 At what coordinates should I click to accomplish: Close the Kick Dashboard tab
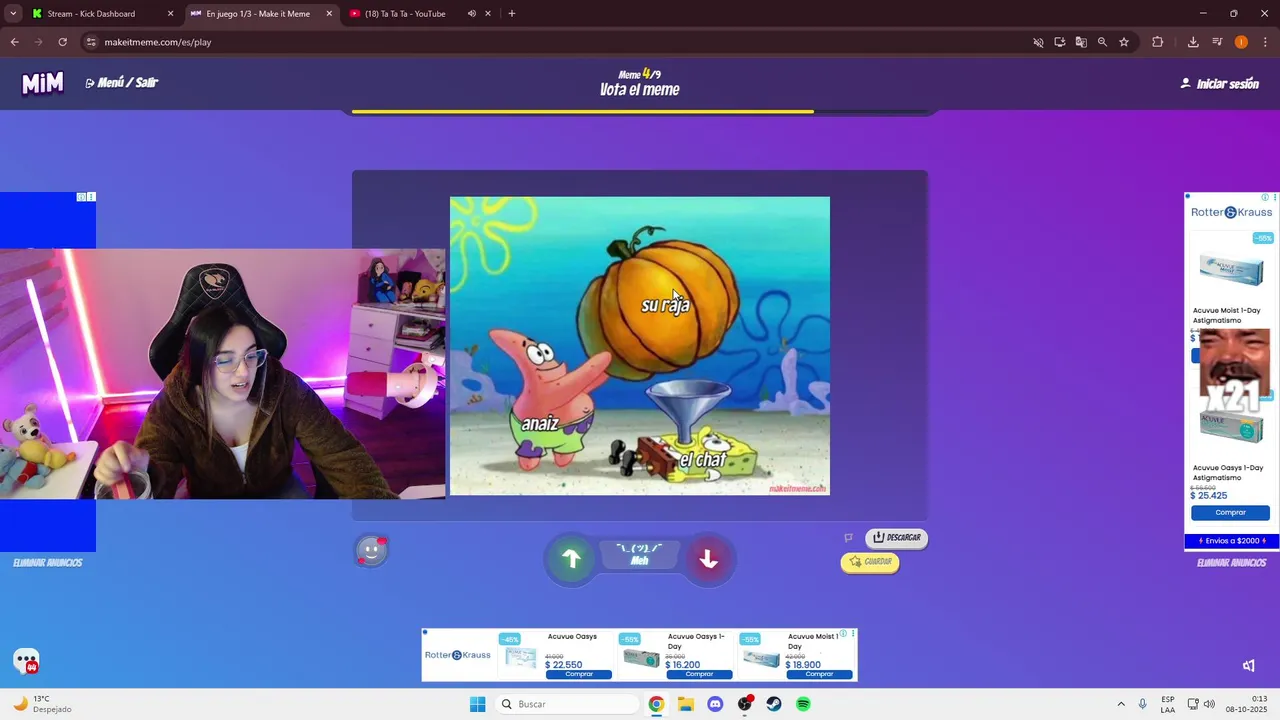pyautogui.click(x=170, y=14)
